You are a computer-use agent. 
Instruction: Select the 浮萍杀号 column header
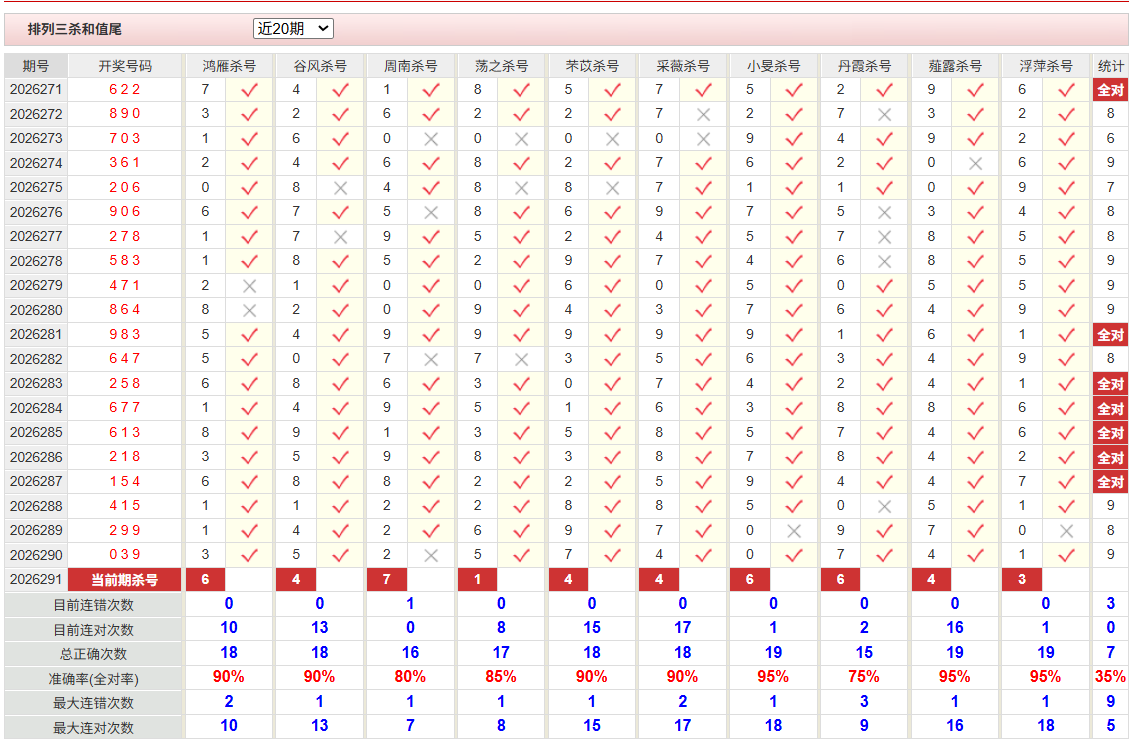coord(1046,66)
